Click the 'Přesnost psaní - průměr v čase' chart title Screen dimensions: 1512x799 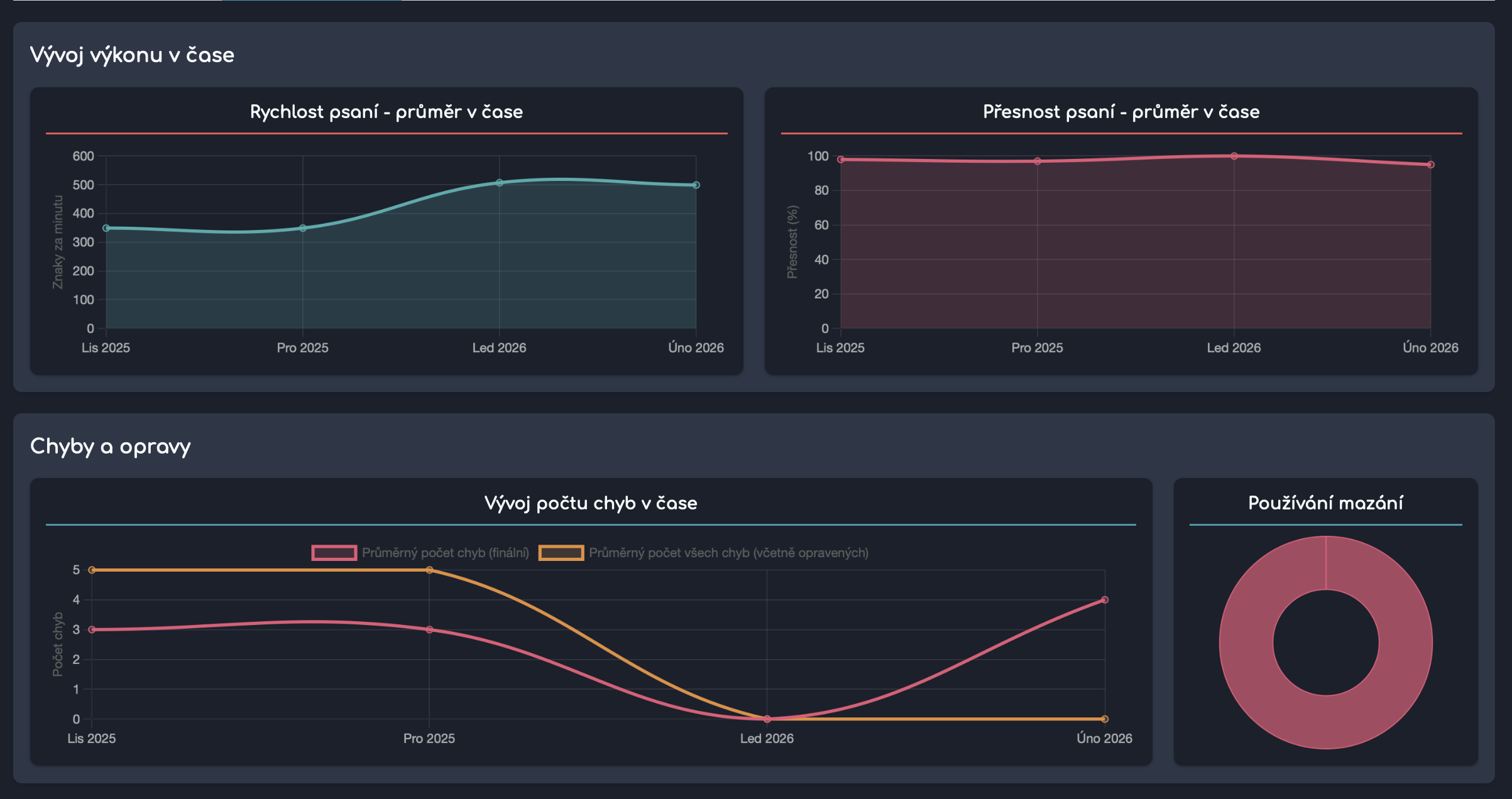tap(1122, 112)
